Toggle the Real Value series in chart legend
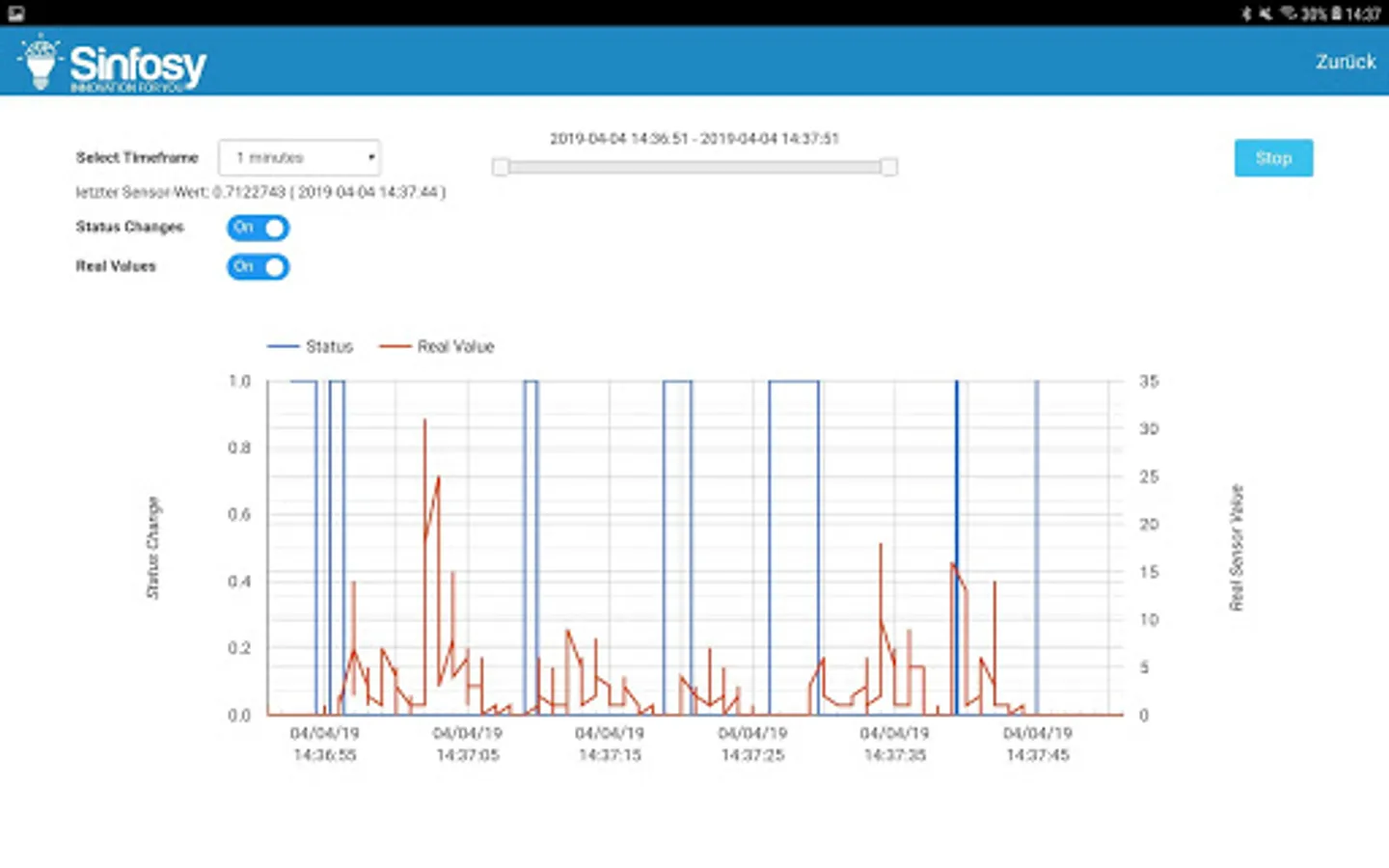 click(x=436, y=346)
